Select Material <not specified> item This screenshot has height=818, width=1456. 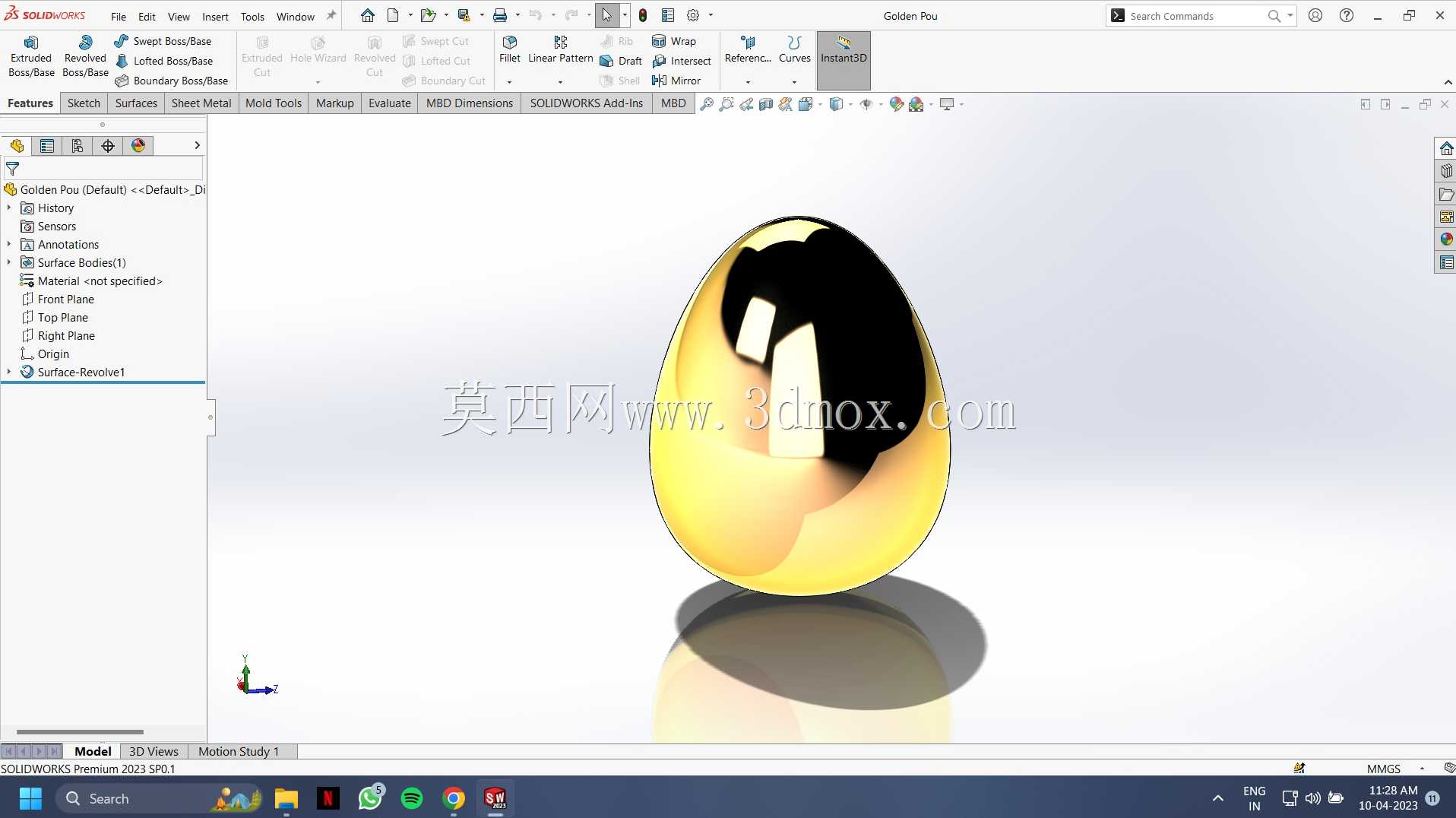tap(91, 281)
